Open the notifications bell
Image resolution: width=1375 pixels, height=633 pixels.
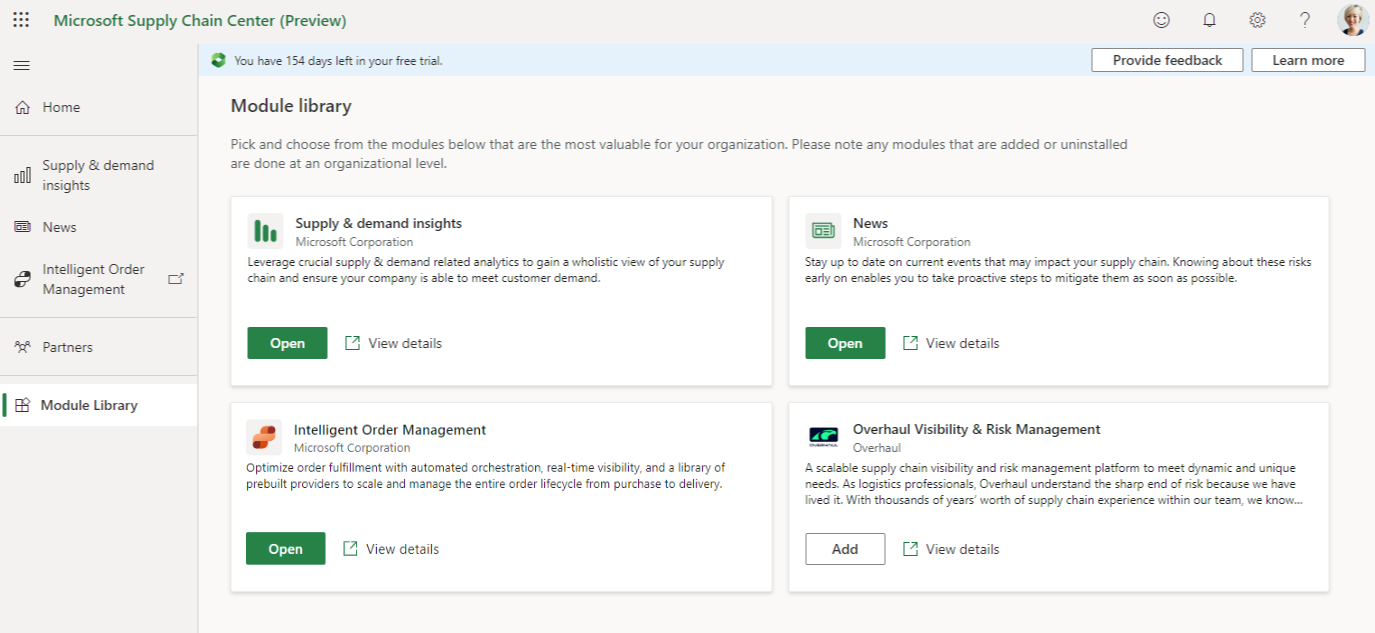click(1209, 20)
